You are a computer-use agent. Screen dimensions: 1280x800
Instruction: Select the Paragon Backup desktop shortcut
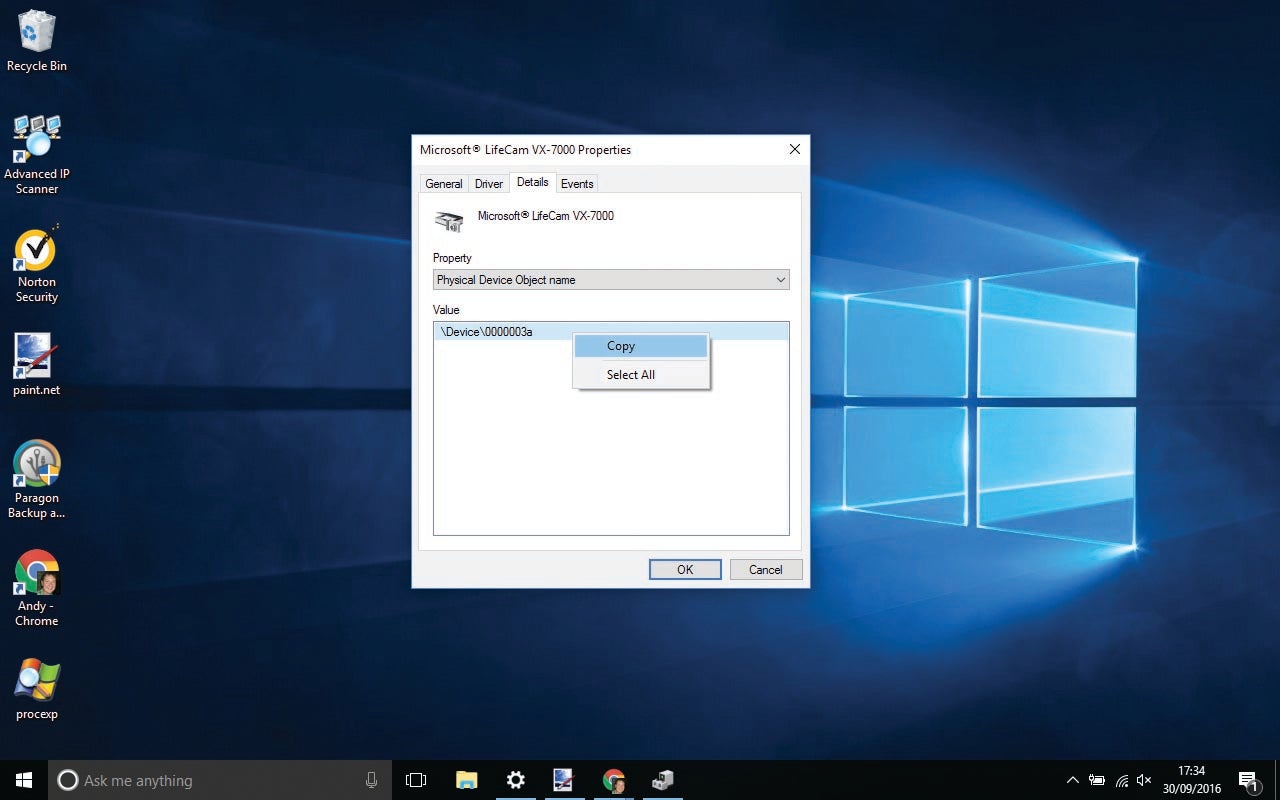click(x=37, y=480)
